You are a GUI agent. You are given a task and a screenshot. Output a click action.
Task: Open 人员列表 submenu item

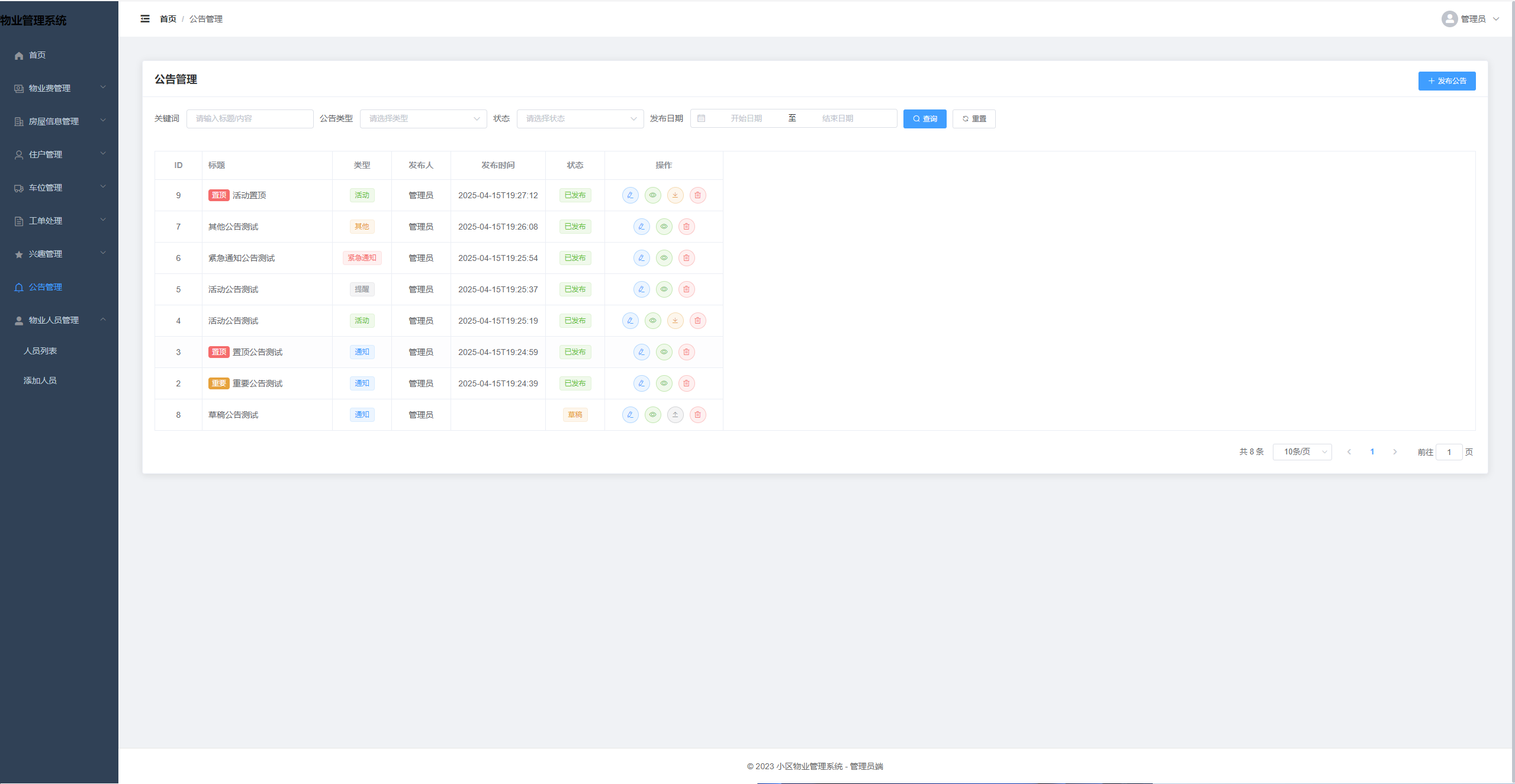pyautogui.click(x=40, y=351)
